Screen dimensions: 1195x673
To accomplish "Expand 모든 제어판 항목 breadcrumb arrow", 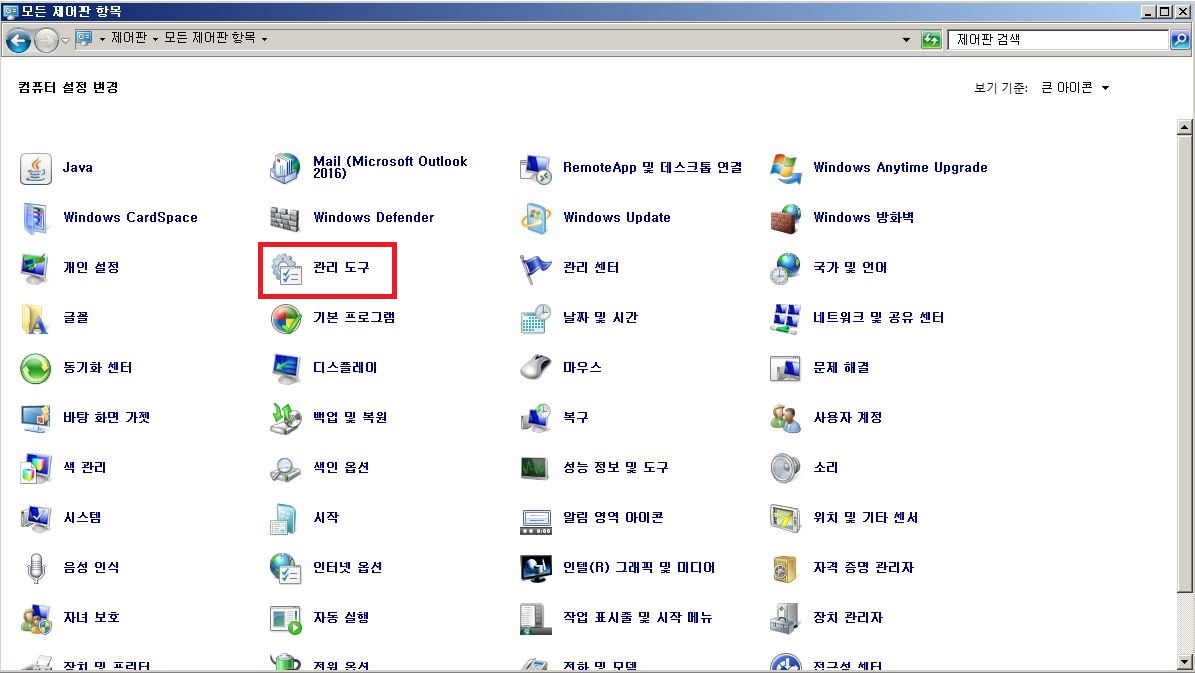I will (264, 39).
